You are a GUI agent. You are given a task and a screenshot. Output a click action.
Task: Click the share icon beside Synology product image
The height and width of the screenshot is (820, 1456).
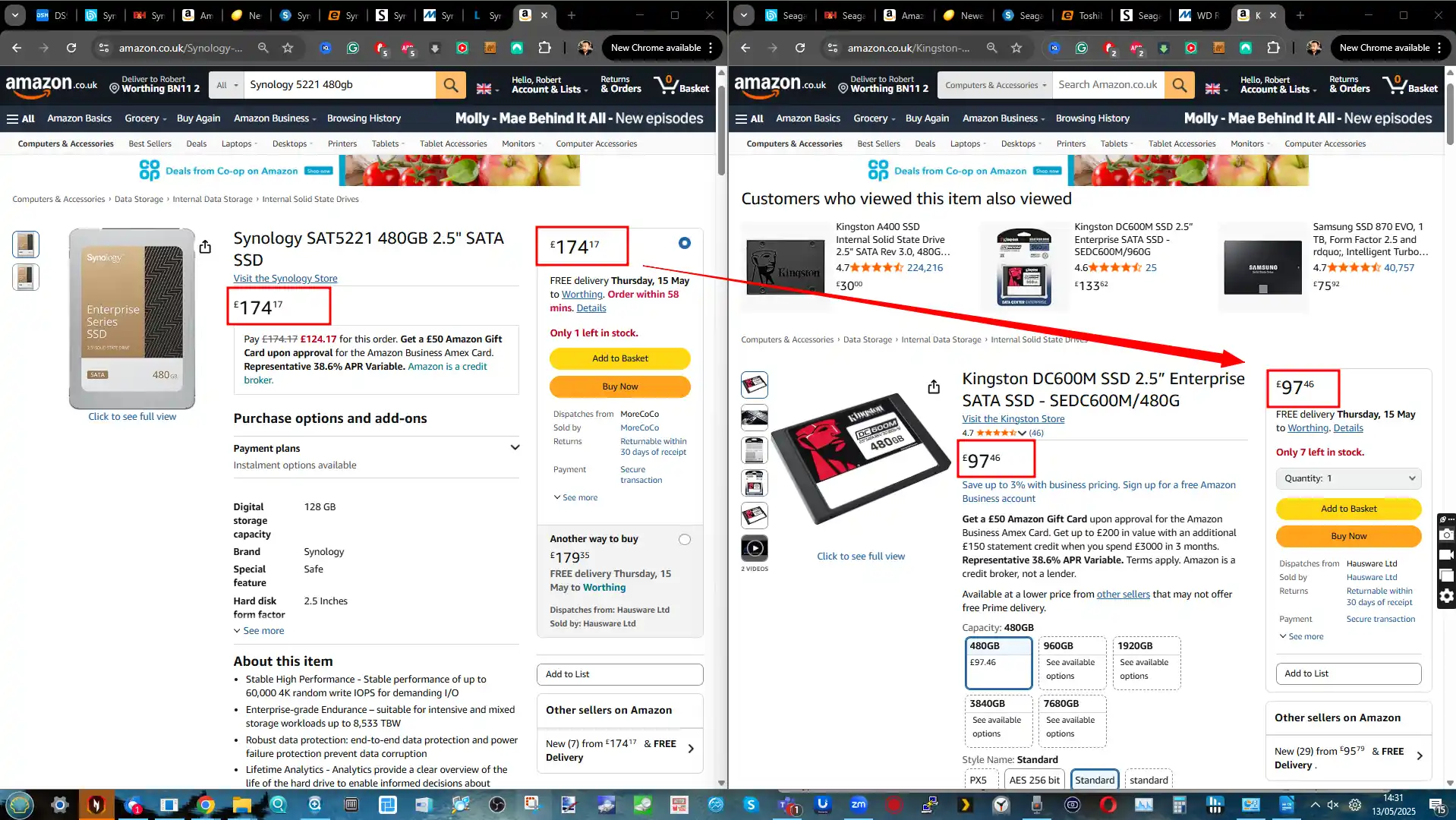(205, 247)
